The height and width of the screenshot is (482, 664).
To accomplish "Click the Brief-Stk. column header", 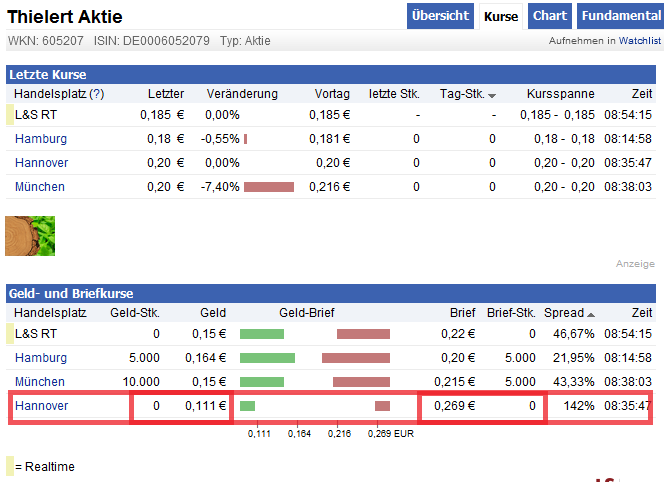I will 511,313.
